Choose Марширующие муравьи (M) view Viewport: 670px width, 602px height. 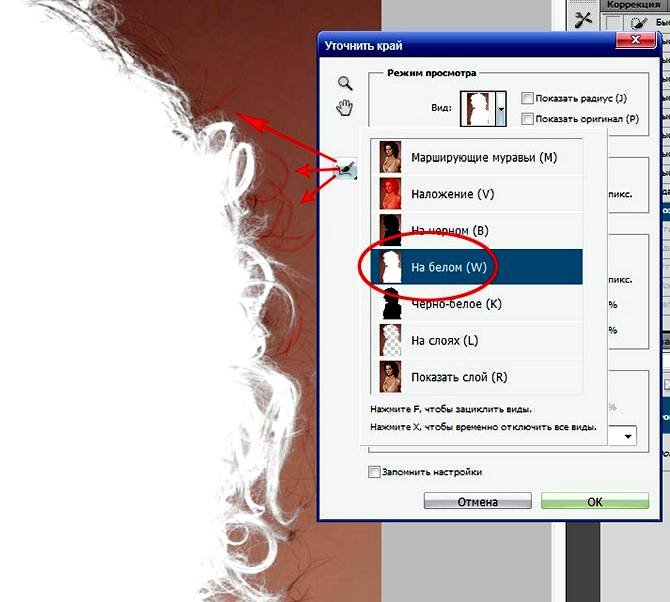[x=476, y=158]
